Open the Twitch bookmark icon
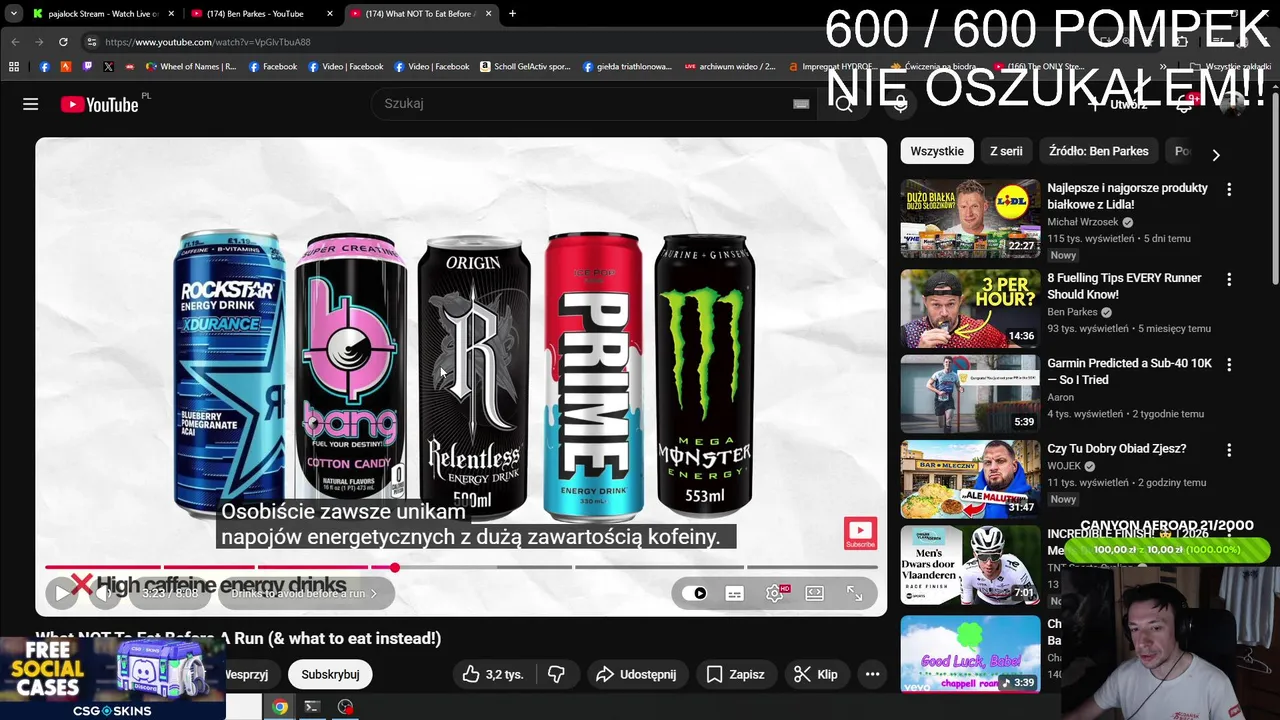The image size is (1280, 720). pos(87,67)
